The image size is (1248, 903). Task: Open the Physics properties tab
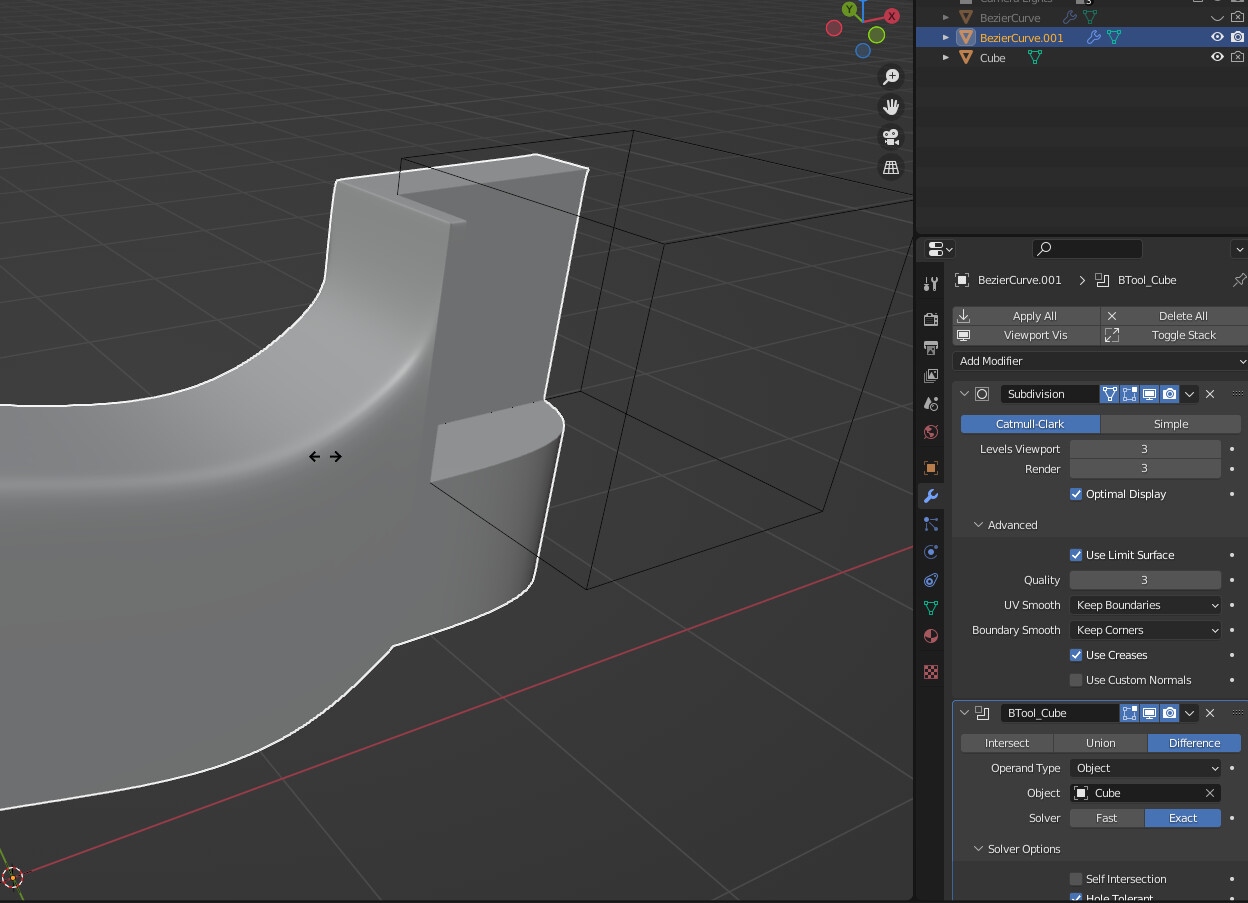click(x=931, y=552)
